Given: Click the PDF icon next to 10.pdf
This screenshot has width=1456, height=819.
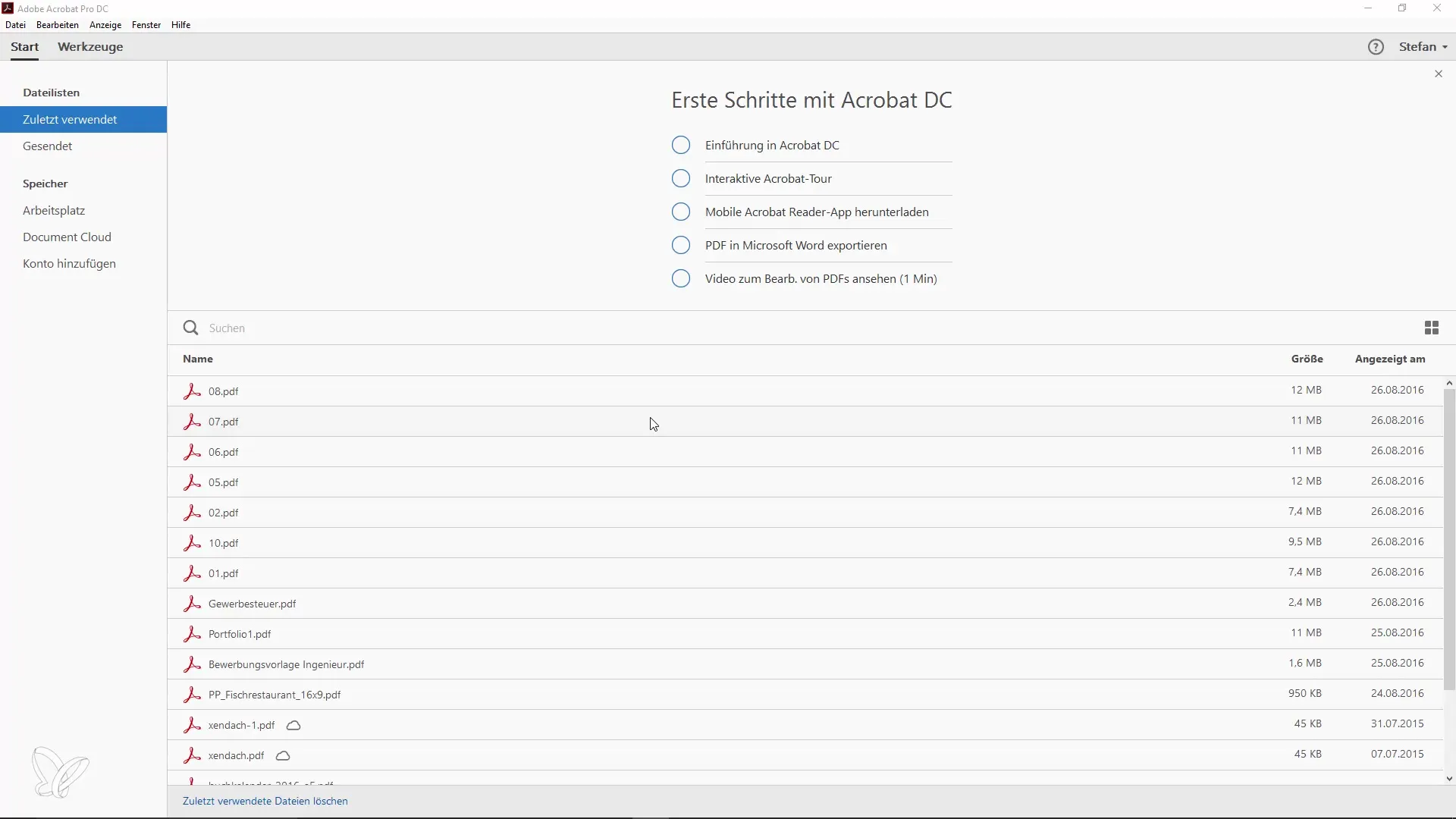Looking at the screenshot, I should [x=192, y=543].
